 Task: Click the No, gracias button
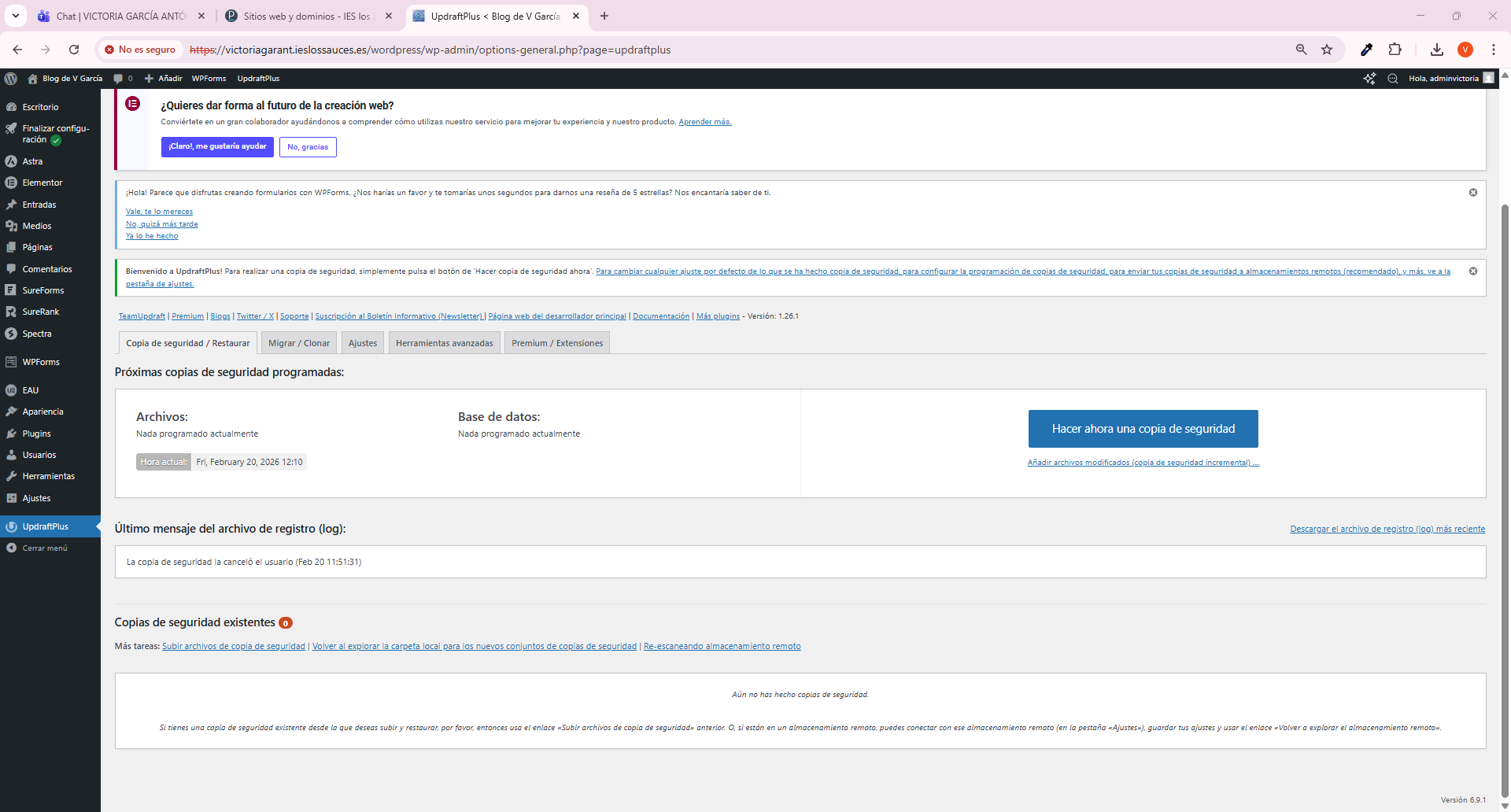(x=308, y=147)
